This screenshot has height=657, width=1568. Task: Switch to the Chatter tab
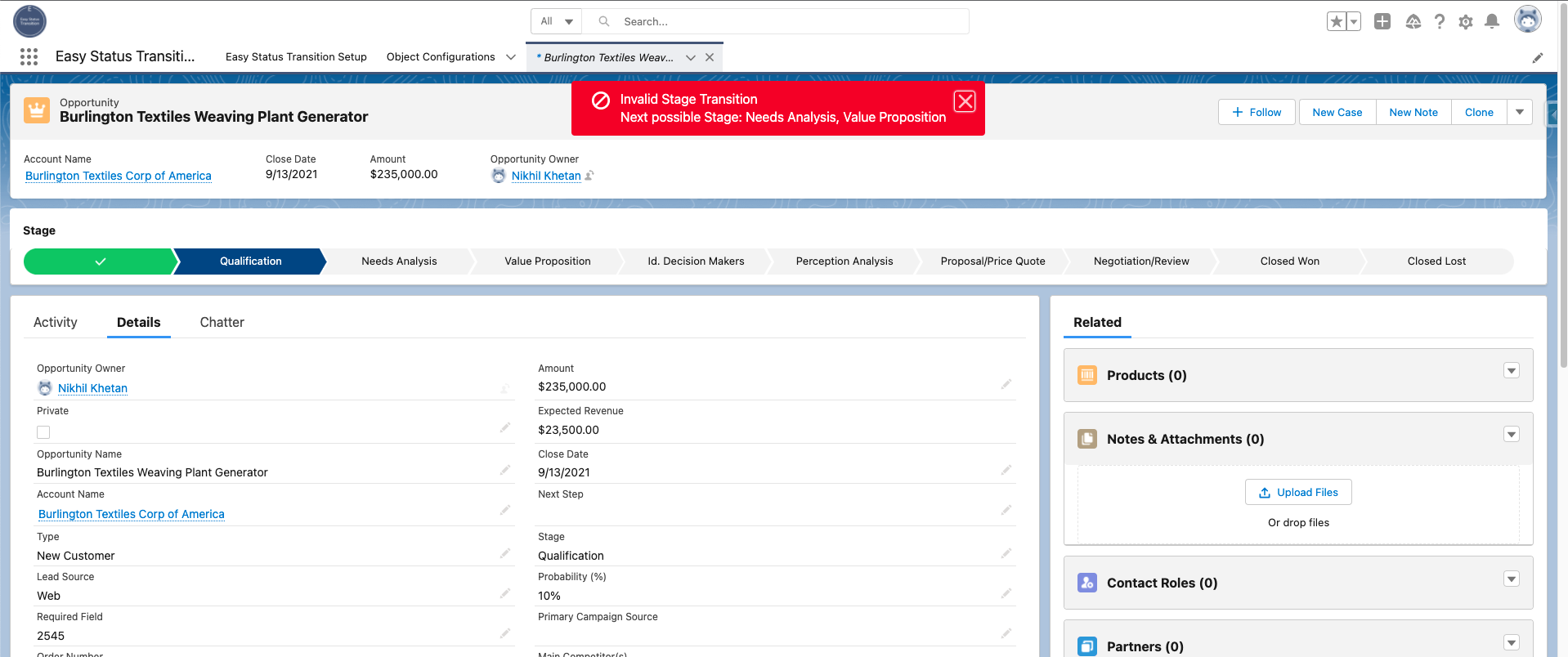click(222, 323)
